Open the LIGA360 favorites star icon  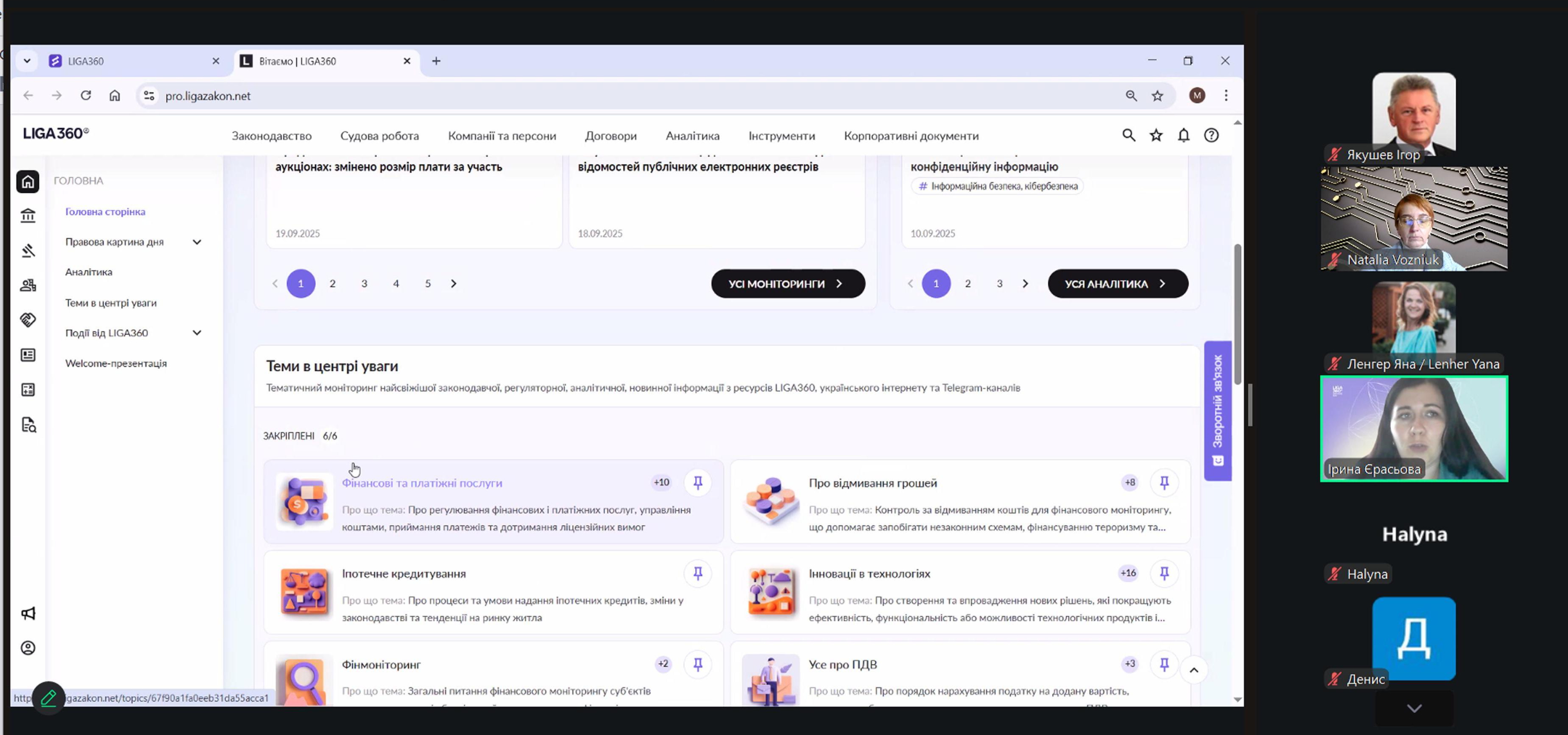point(1156,136)
